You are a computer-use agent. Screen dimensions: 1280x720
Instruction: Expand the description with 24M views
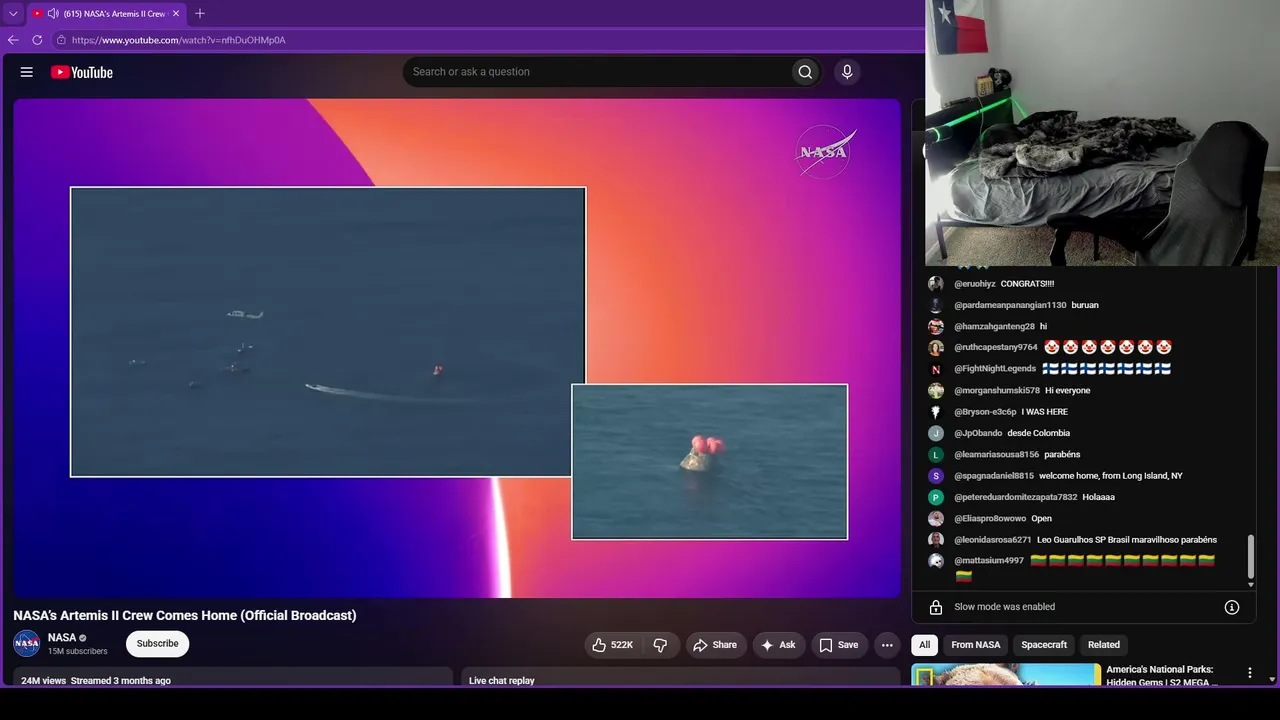pyautogui.click(x=232, y=679)
